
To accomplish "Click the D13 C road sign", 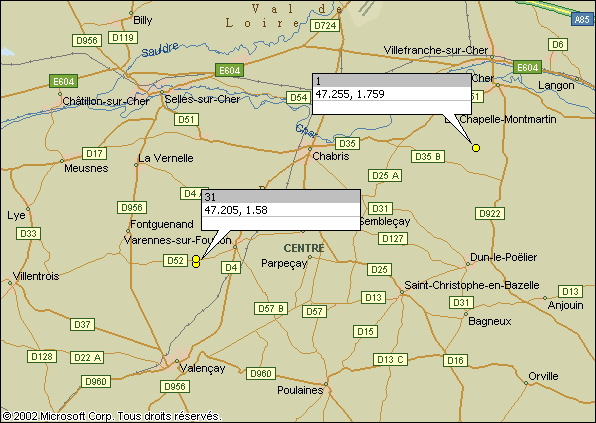I will [x=390, y=360].
